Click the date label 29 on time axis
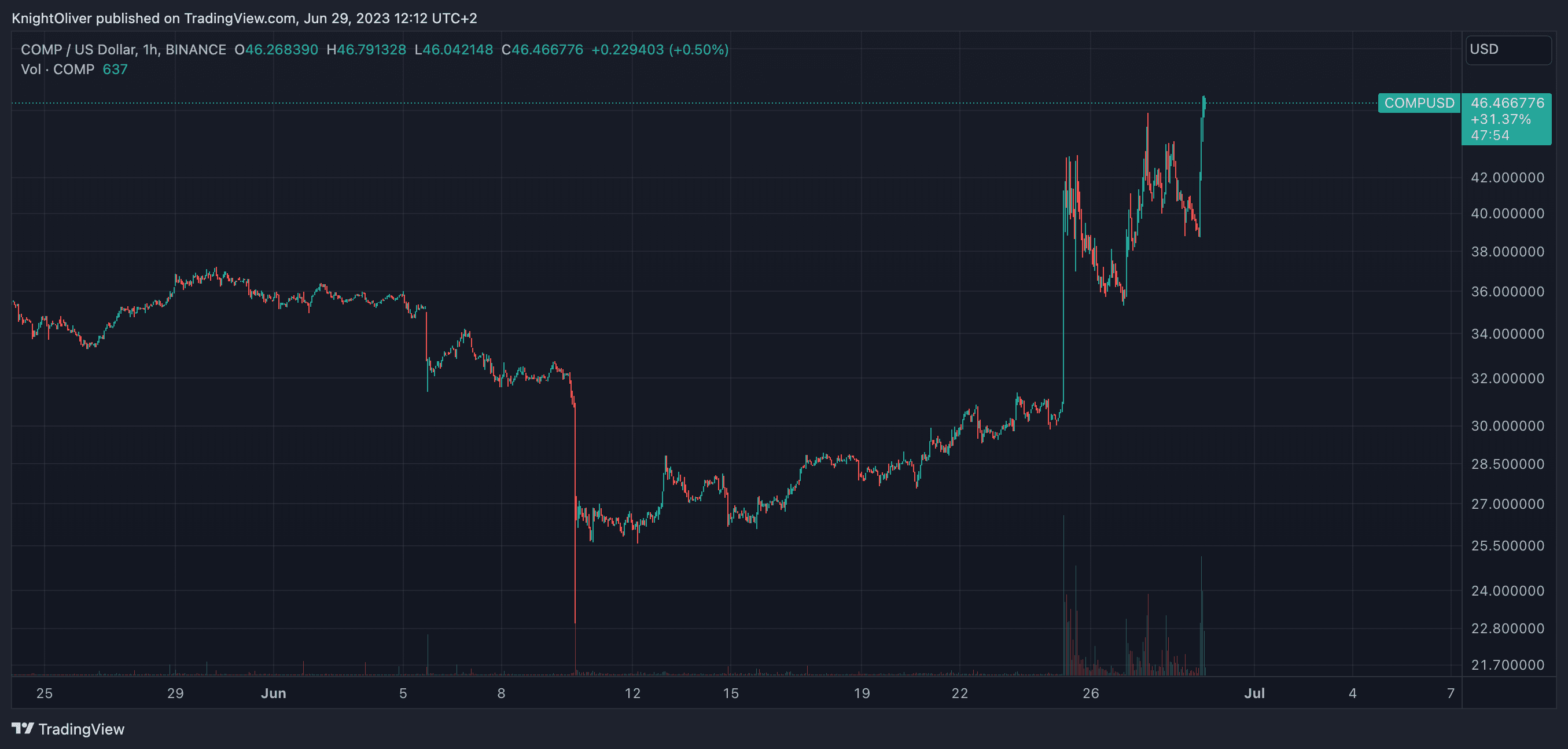 click(175, 693)
